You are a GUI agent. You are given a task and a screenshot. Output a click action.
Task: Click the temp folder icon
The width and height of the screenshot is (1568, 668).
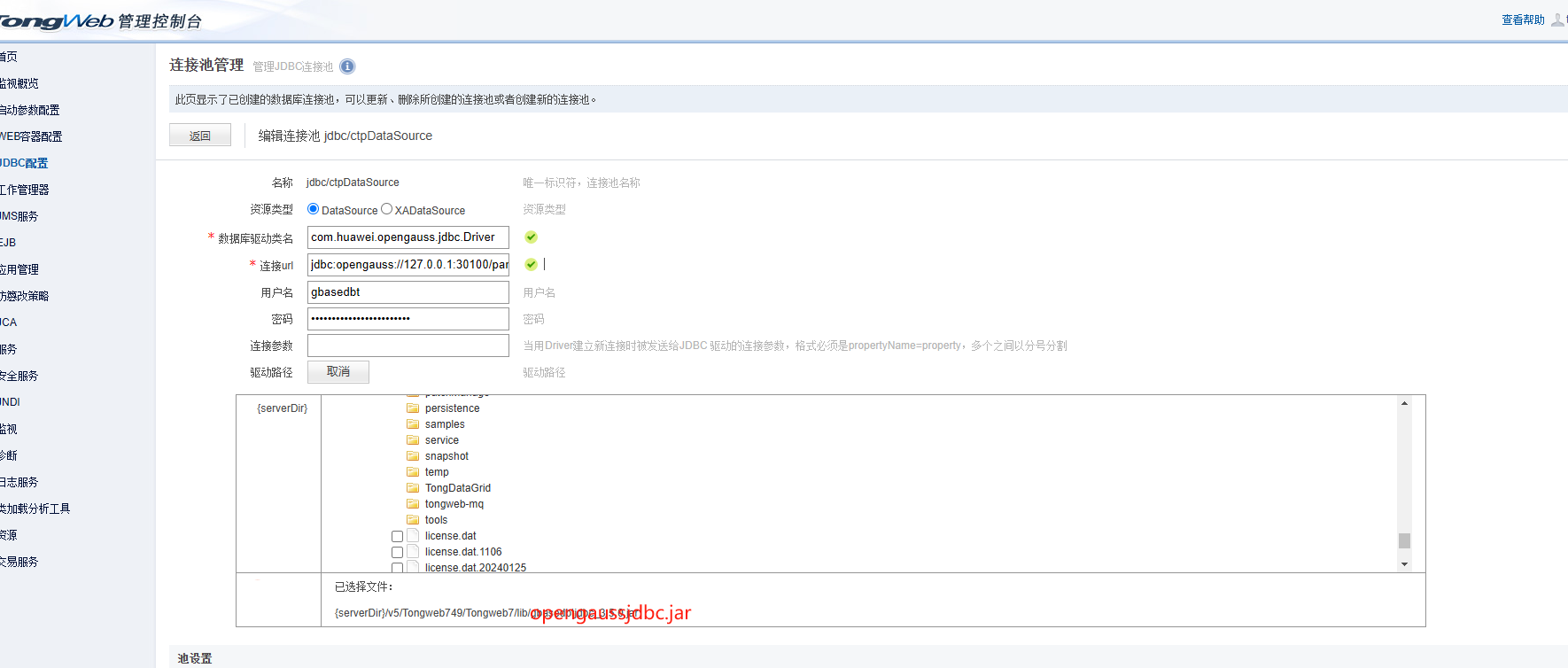[x=413, y=472]
